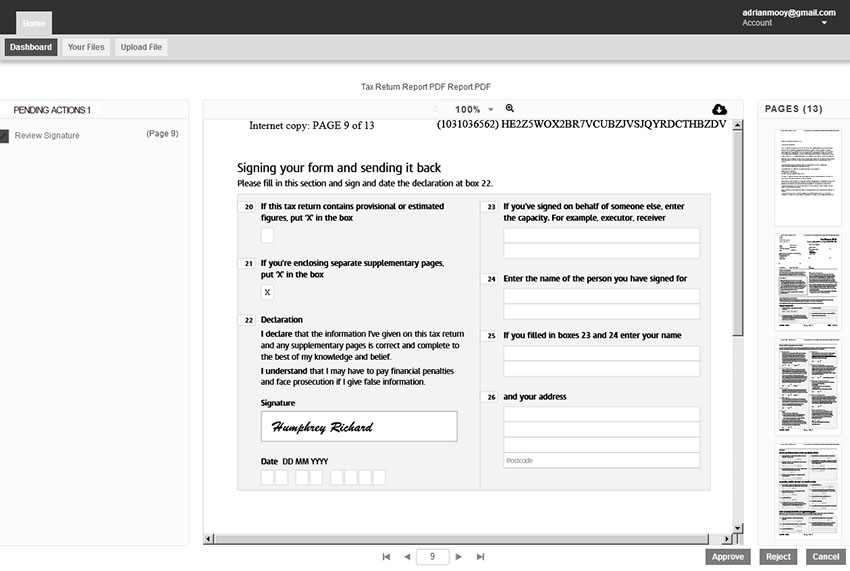Jump to the last page

tap(480, 557)
